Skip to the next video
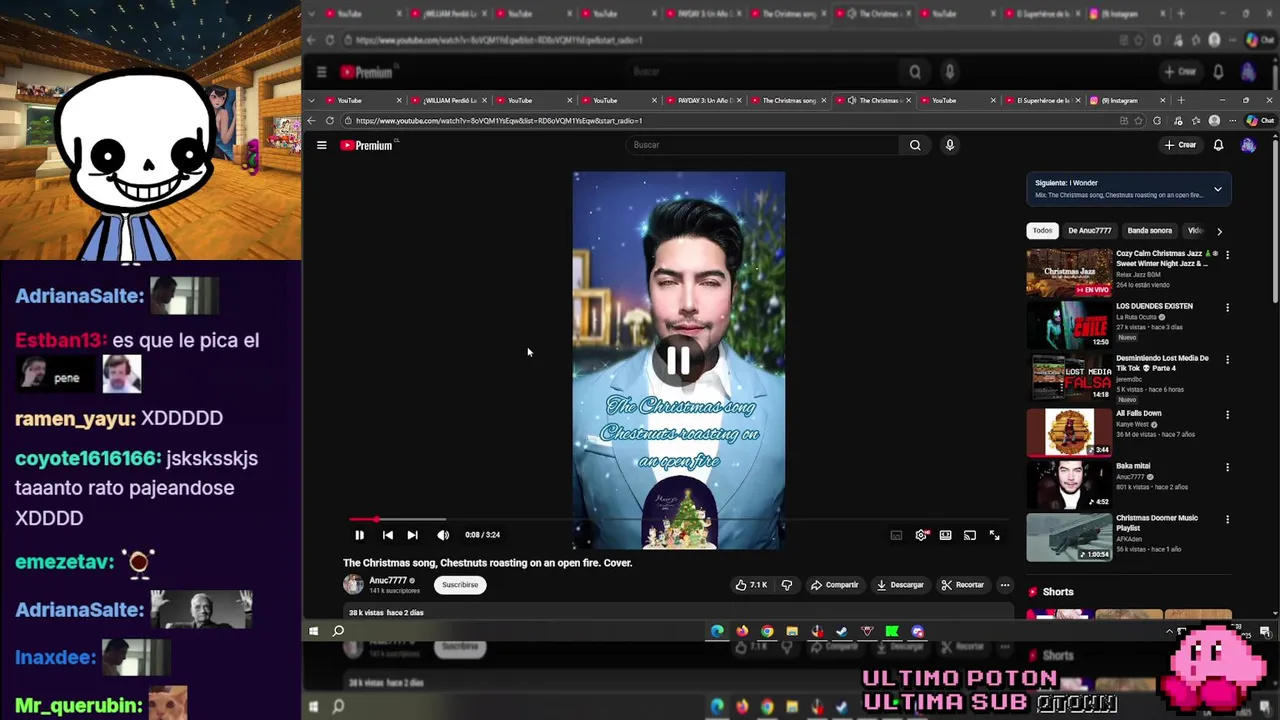The width and height of the screenshot is (1280, 720). click(412, 535)
